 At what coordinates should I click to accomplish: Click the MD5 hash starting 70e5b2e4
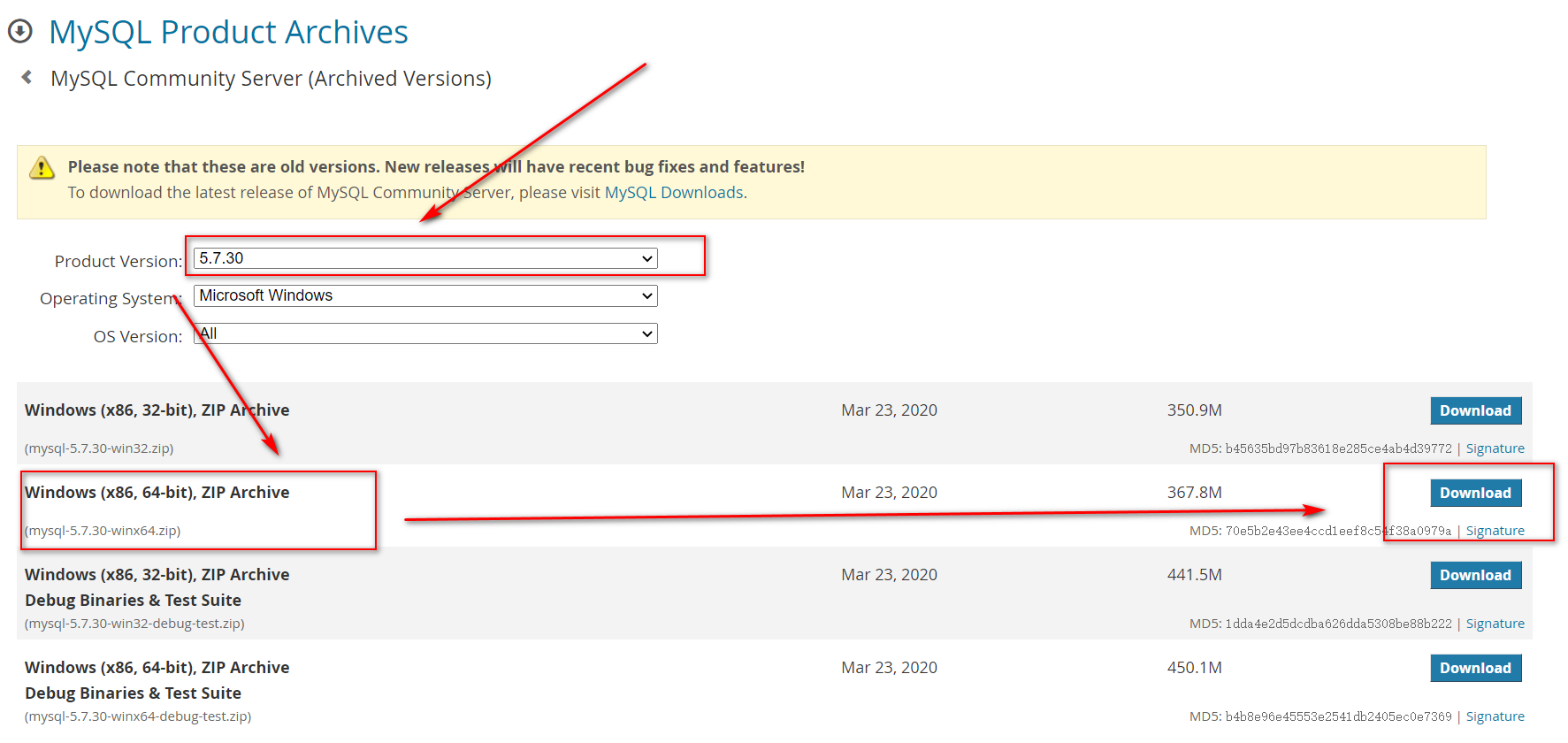coord(1338,531)
